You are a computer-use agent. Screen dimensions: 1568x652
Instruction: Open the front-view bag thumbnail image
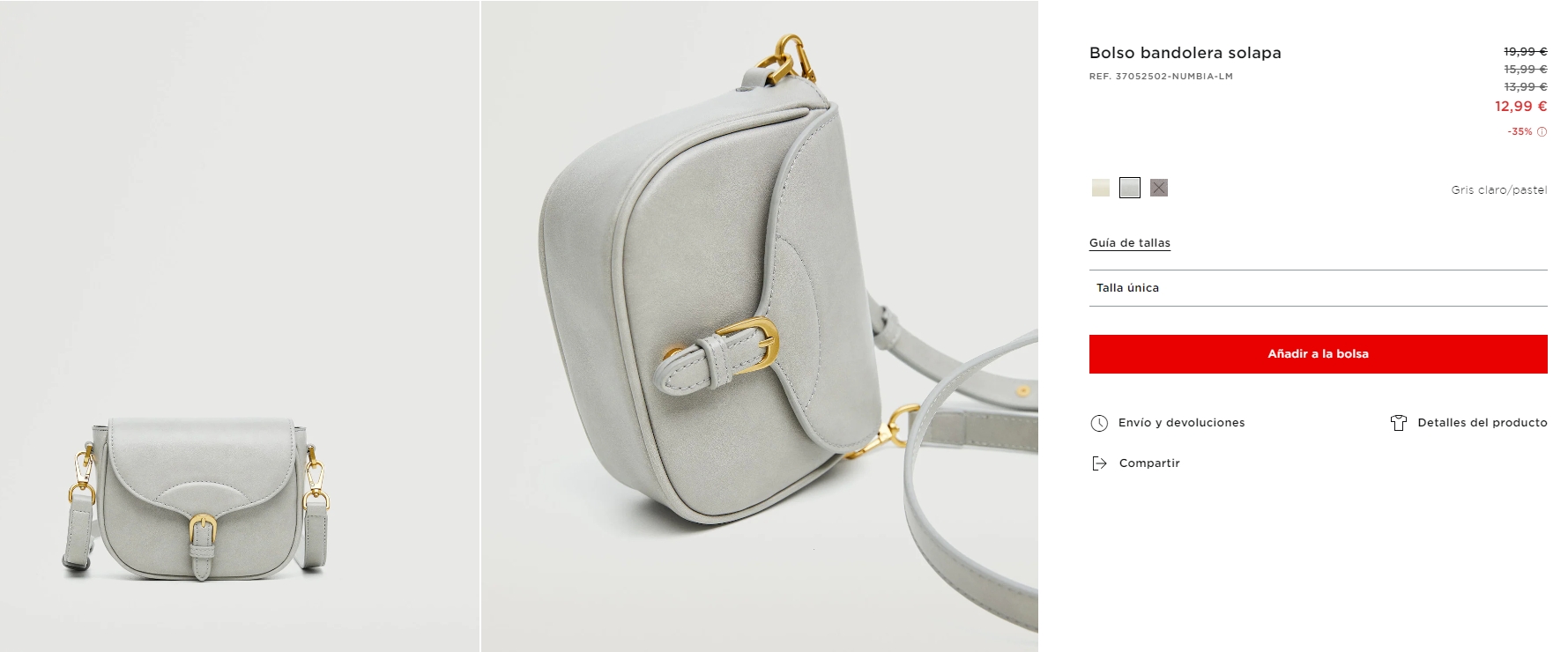coord(240,326)
